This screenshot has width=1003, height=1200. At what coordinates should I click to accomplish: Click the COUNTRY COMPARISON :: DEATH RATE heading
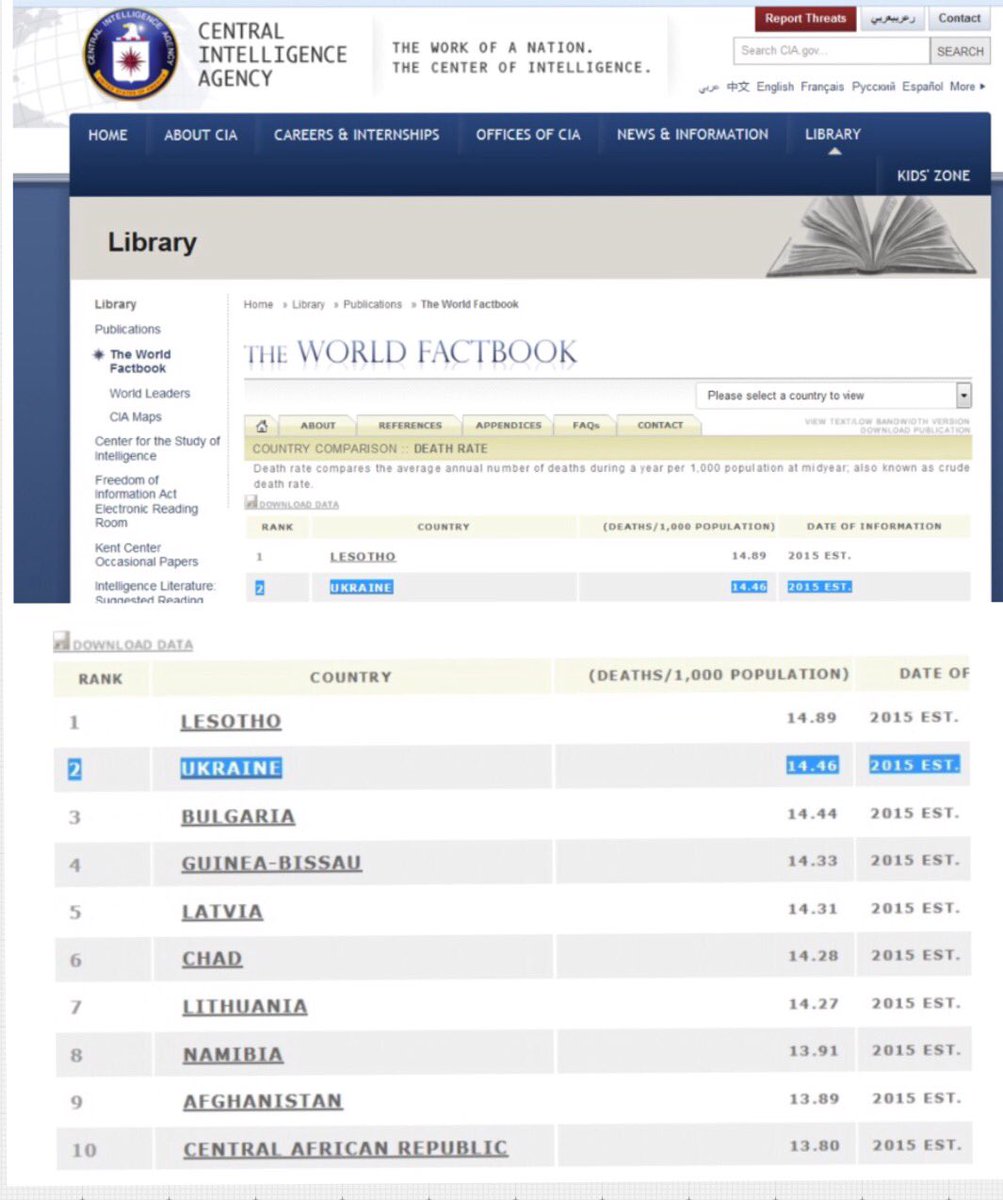370,449
